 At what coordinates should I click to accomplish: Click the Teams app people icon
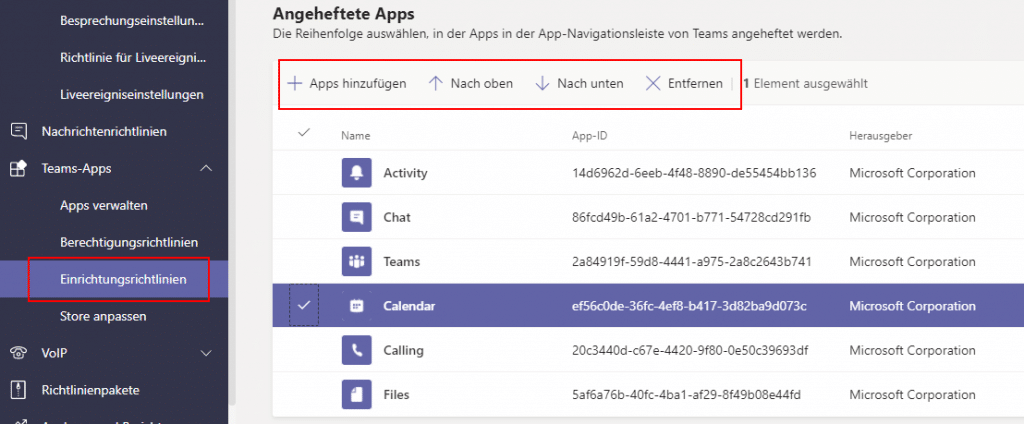tap(357, 261)
